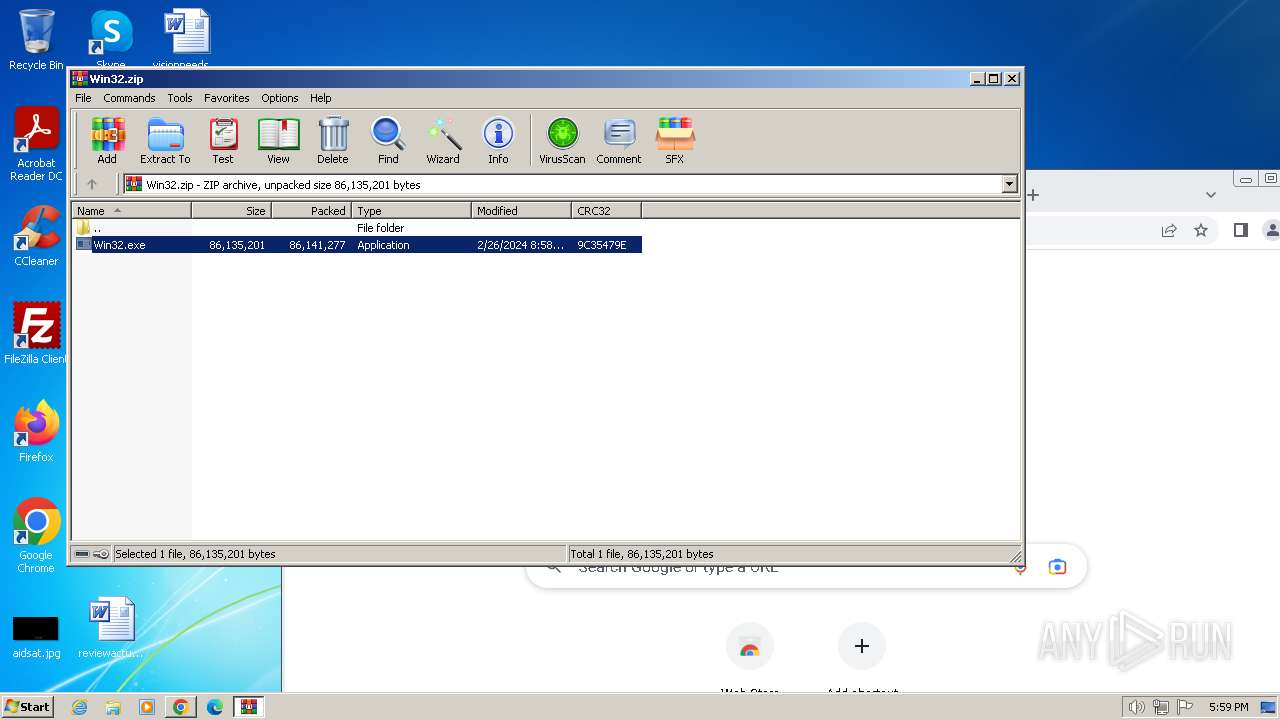Open new tab plus in Chrome
The width and height of the screenshot is (1280, 720).
pos(1034,195)
